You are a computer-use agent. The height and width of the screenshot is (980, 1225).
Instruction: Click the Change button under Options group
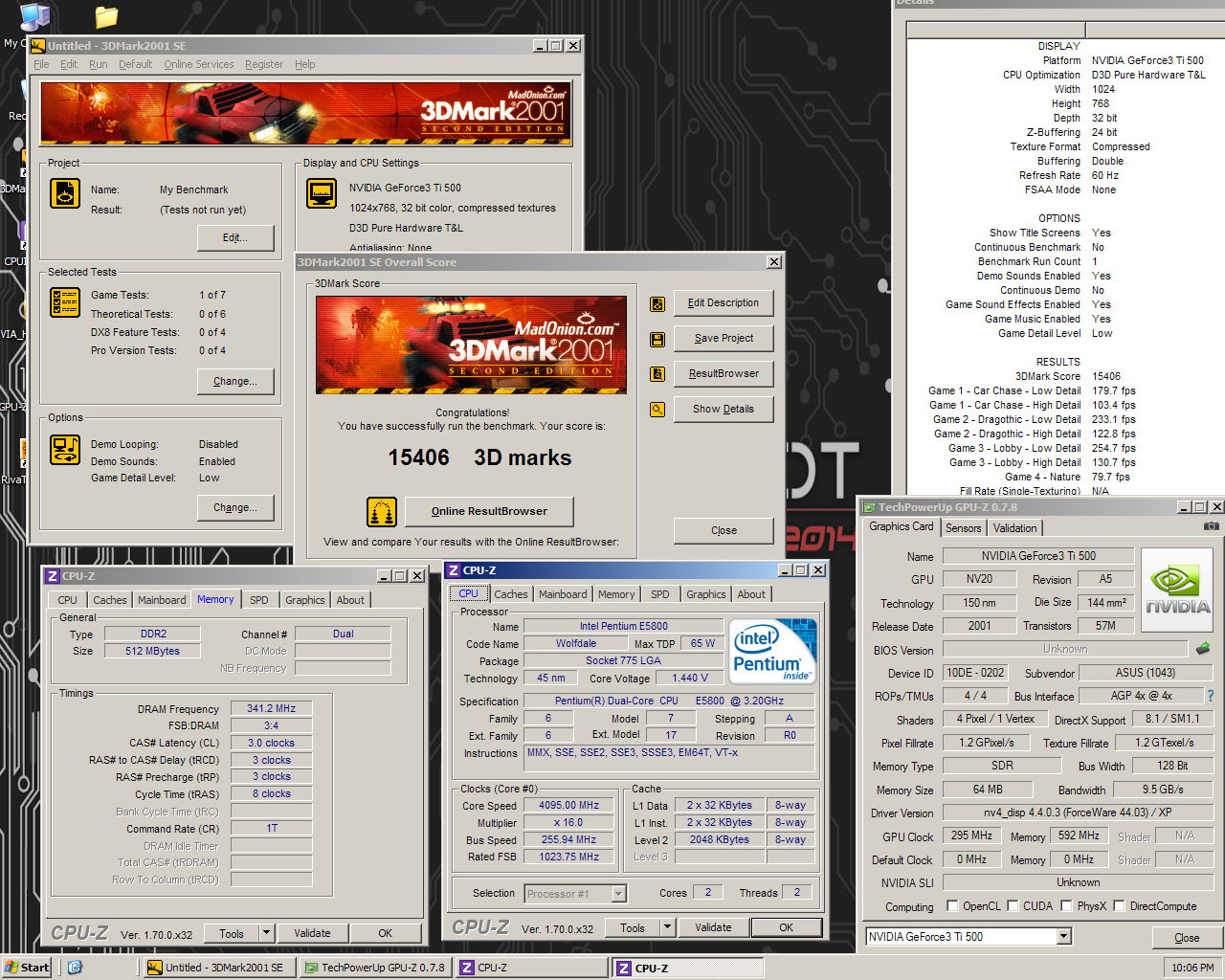point(235,507)
